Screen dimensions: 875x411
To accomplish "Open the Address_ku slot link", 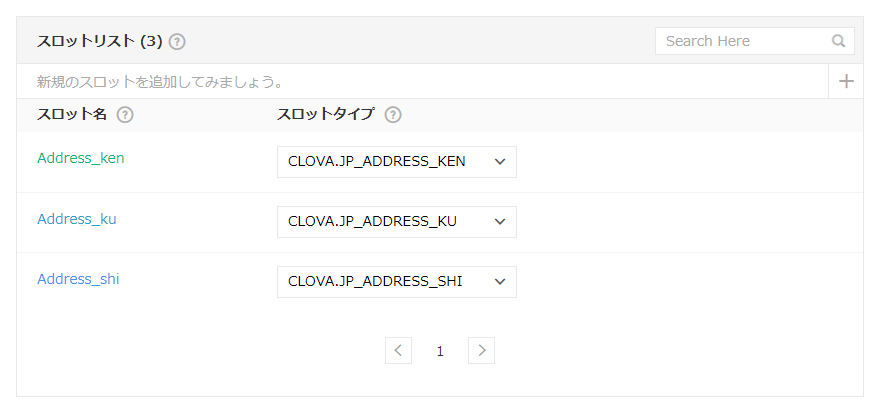I will pos(77,219).
